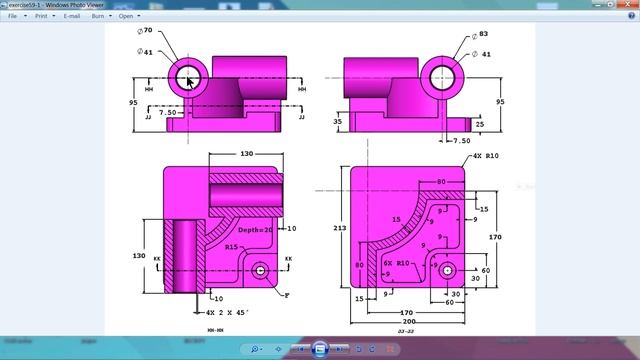Open Photo Viewer help icon

[631, 16]
